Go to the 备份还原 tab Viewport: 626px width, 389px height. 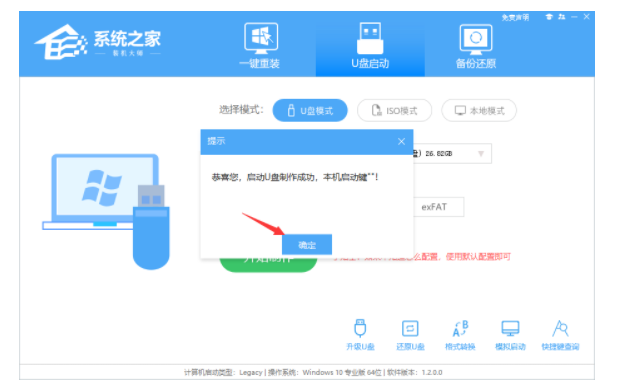coord(476,46)
